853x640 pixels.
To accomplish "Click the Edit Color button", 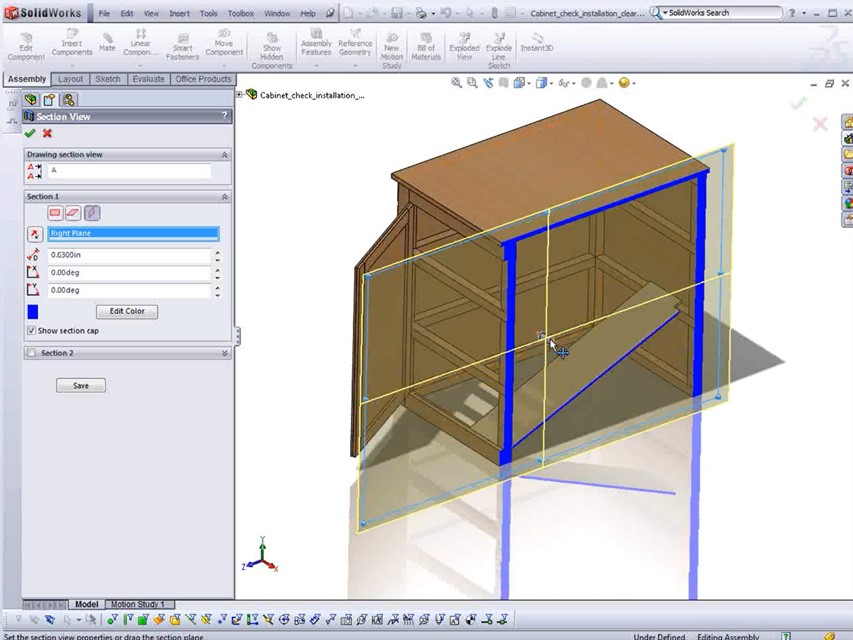I will tap(127, 311).
